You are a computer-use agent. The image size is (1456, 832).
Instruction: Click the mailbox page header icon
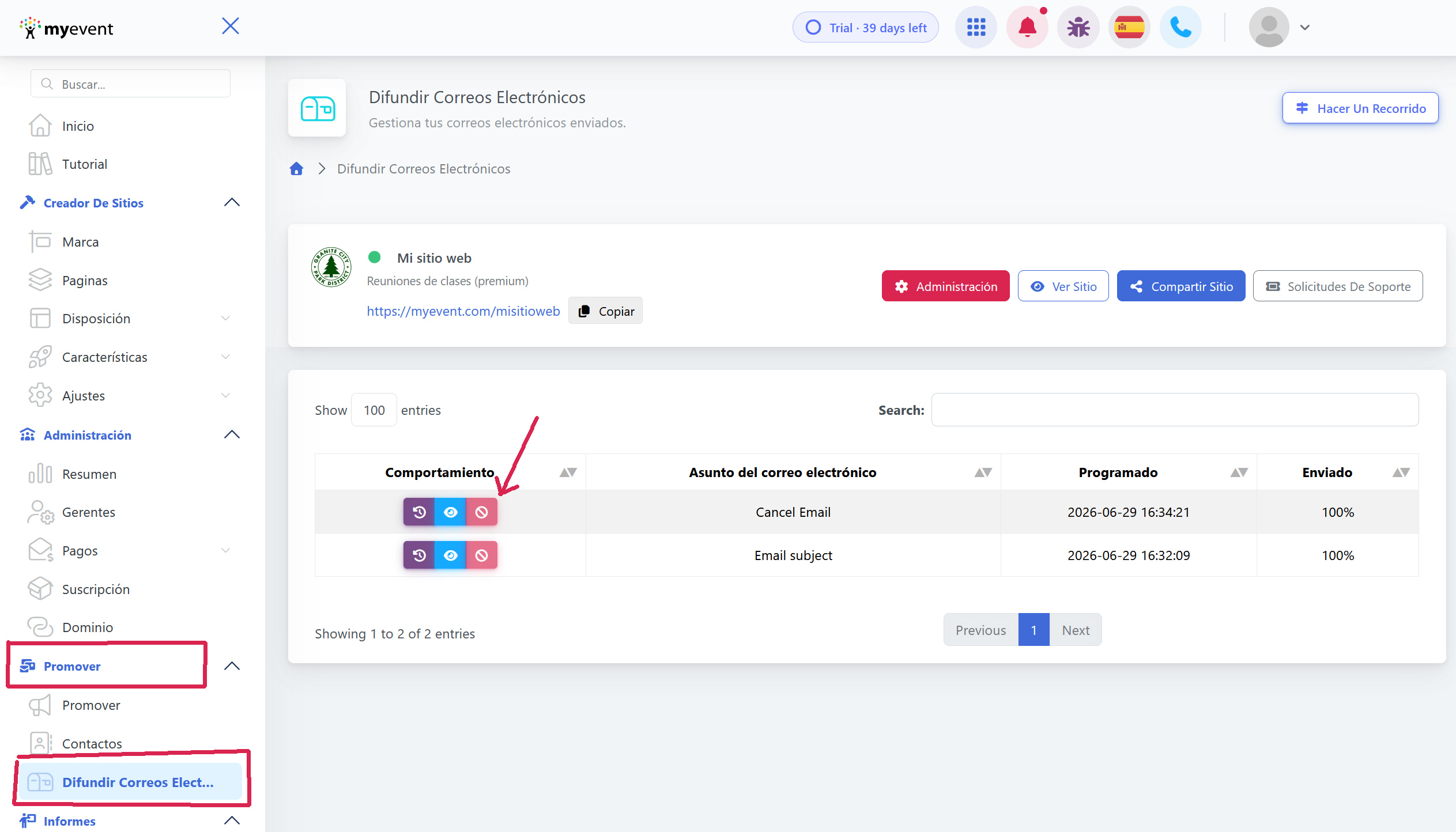click(x=317, y=108)
